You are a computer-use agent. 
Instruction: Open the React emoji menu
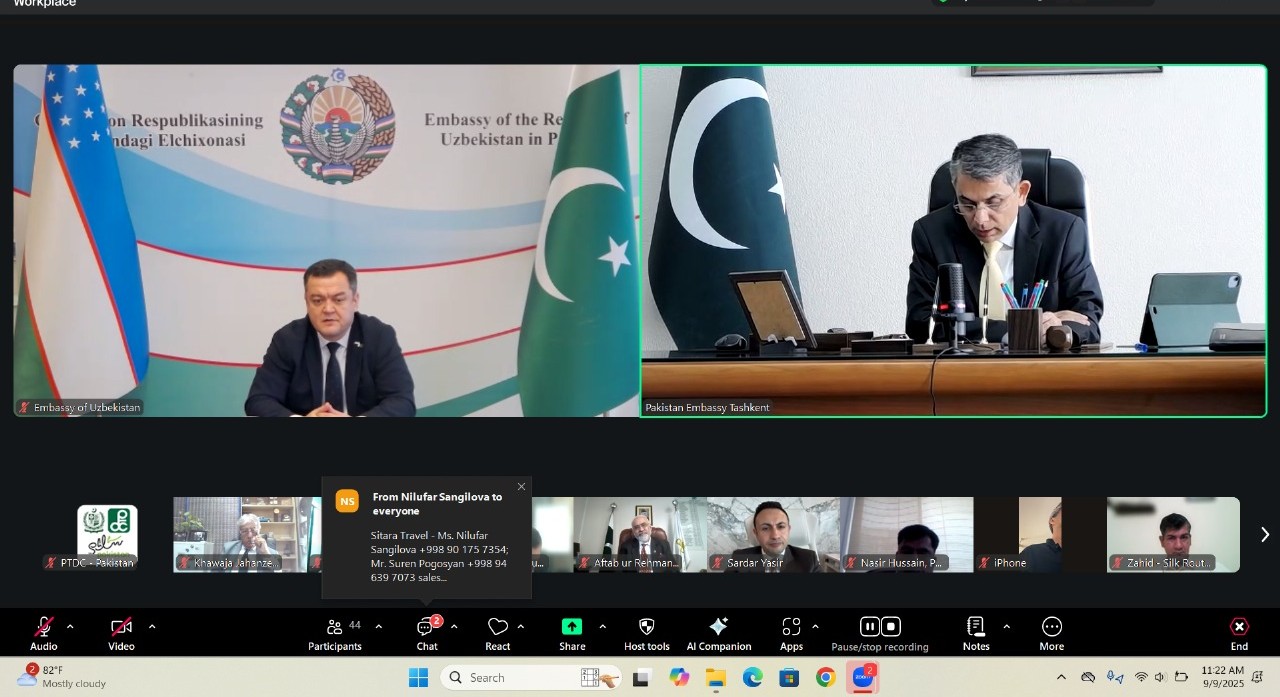click(497, 628)
